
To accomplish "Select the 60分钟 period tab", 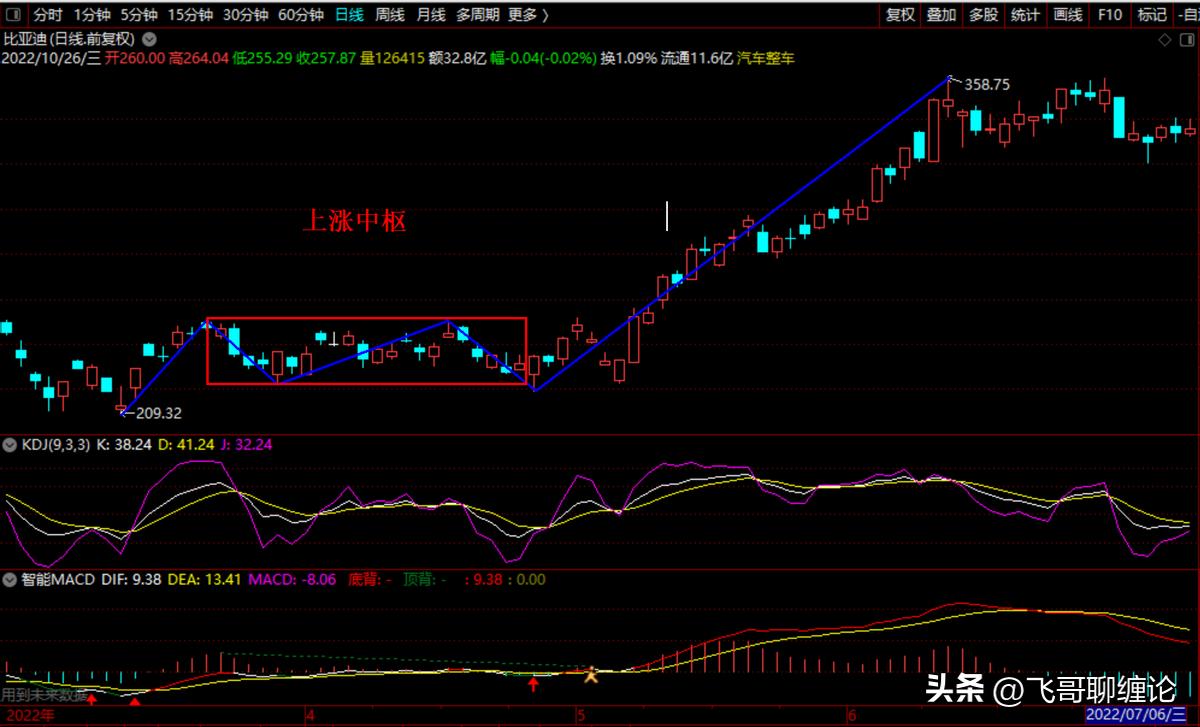I will [300, 15].
